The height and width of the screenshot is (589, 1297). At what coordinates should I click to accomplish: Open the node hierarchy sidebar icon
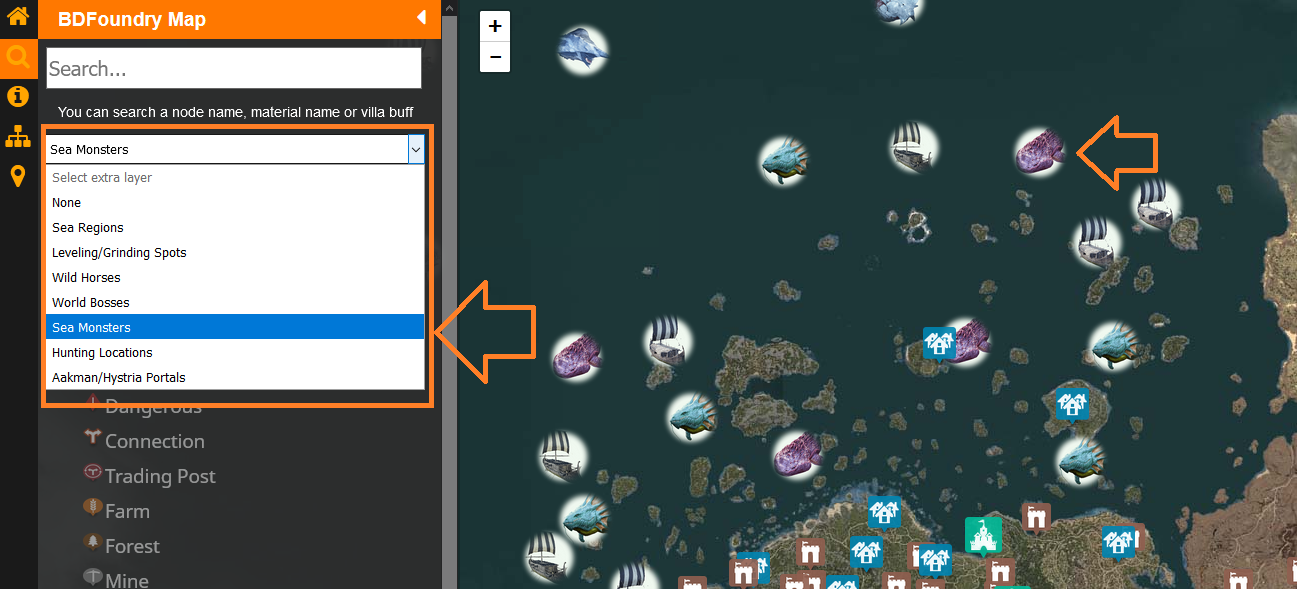pyautogui.click(x=17, y=137)
